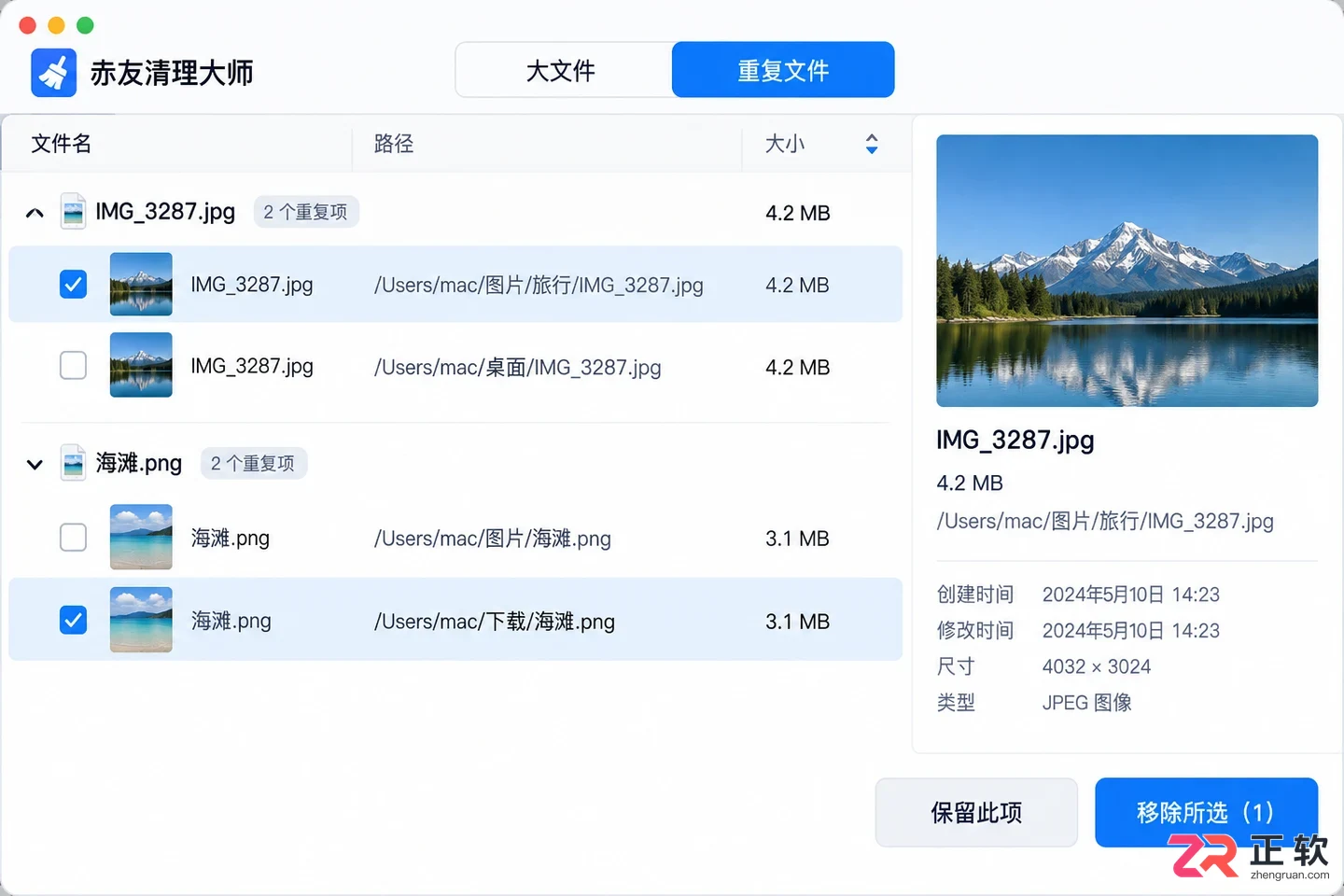Click the 保留此项 button
Screen dimensions: 1344x896
[x=976, y=813]
